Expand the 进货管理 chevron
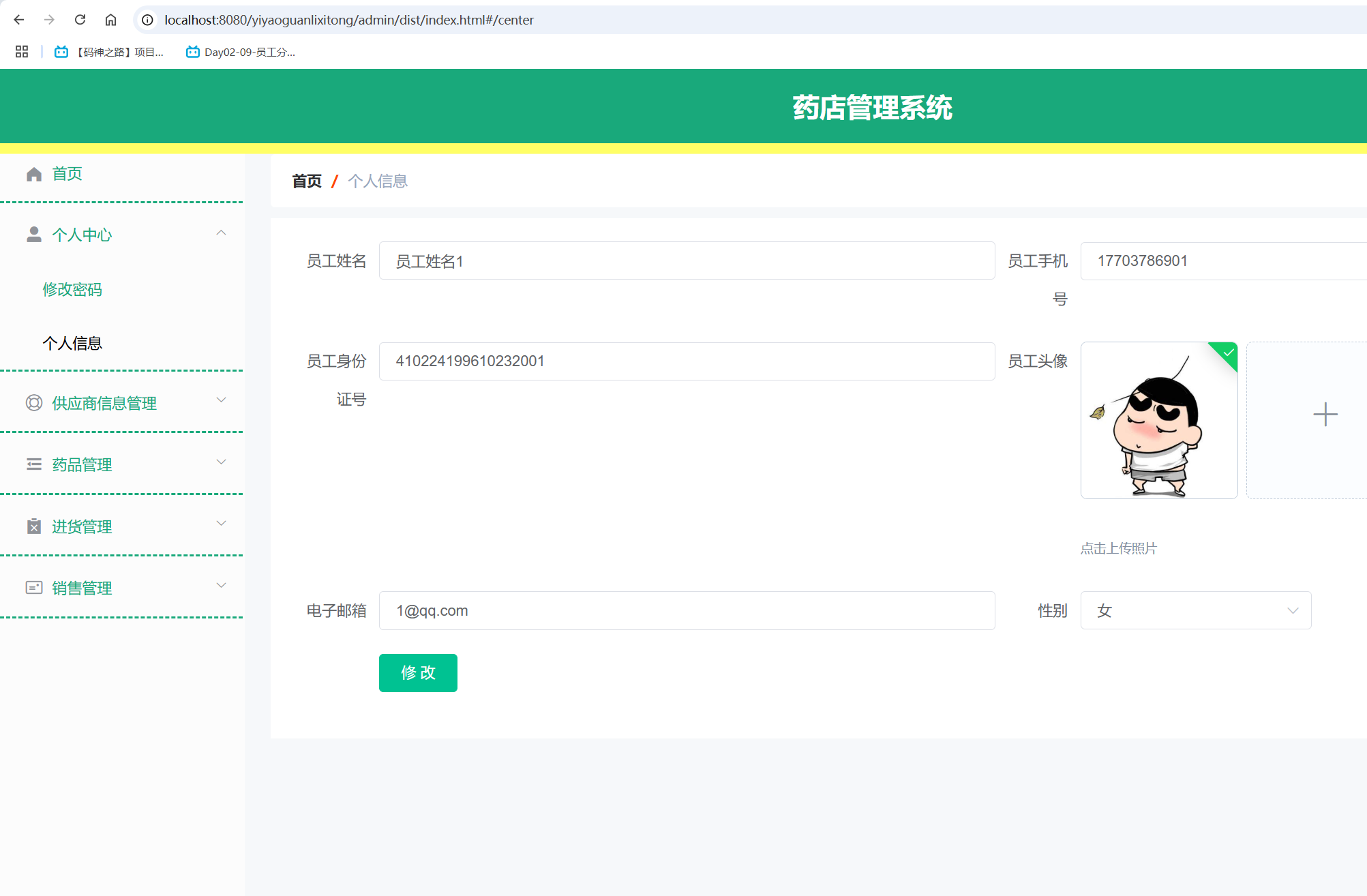Viewport: 1367px width, 896px height. [x=221, y=524]
